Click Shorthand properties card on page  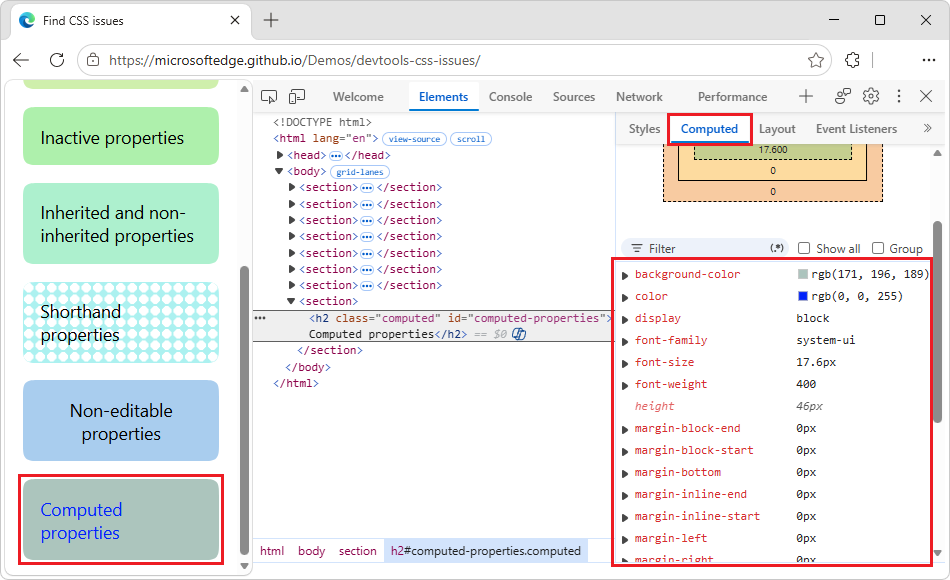121,322
